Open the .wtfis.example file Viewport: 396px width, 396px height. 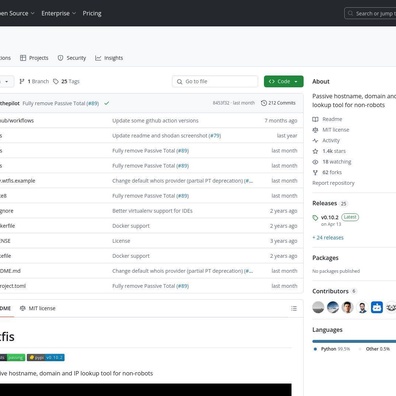pyautogui.click(x=18, y=181)
